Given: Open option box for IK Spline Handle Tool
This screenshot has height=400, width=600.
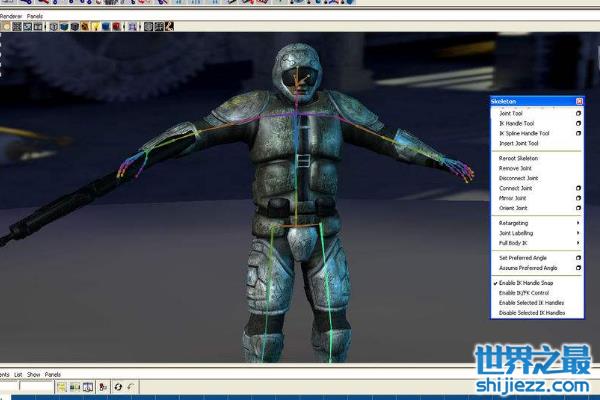Looking at the screenshot, I should [578, 134].
